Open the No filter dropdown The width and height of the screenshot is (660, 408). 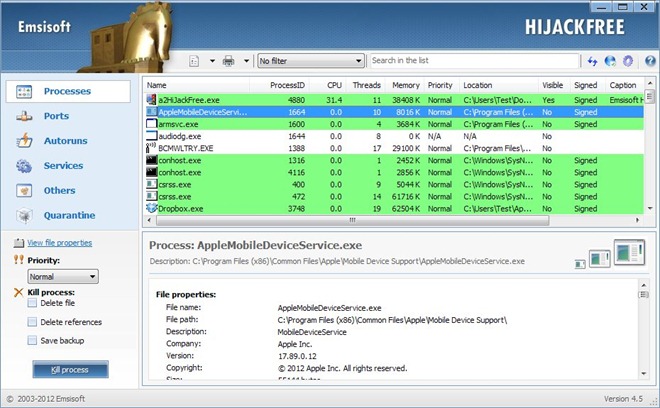tap(311, 61)
